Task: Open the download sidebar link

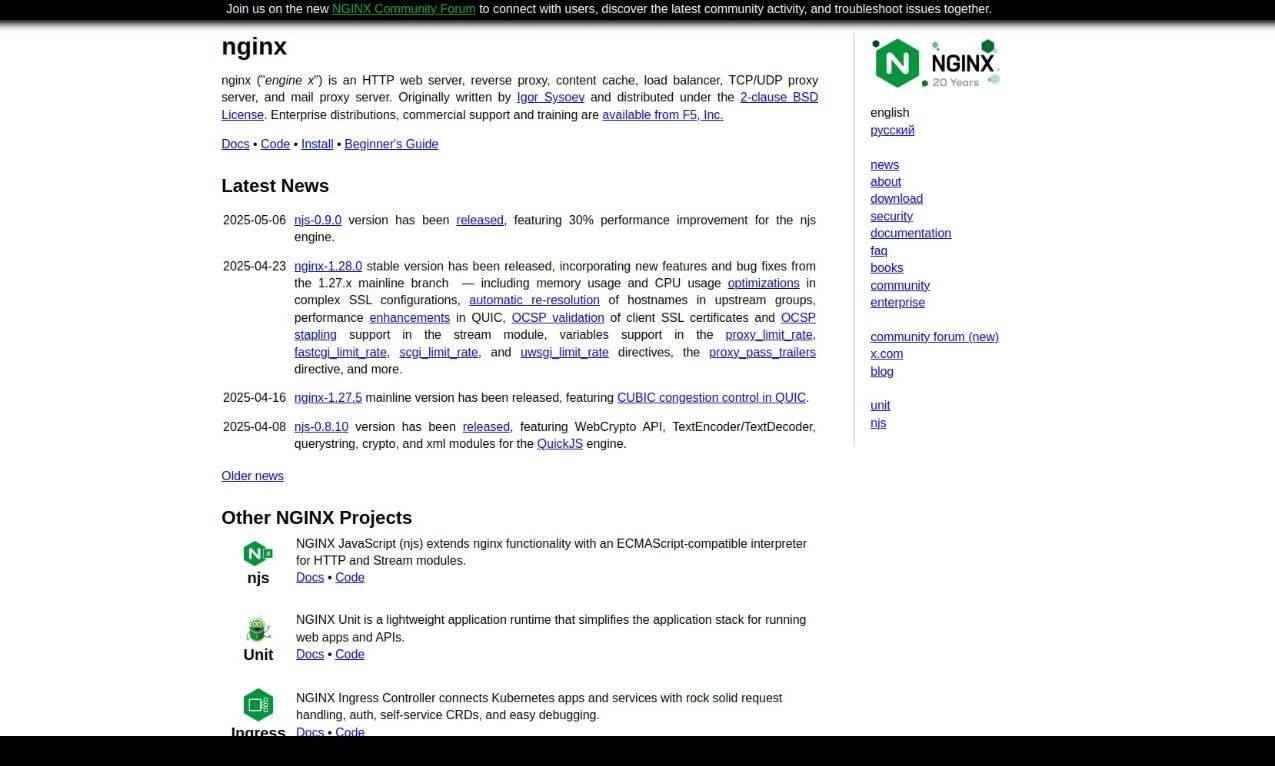Action: pos(896,199)
